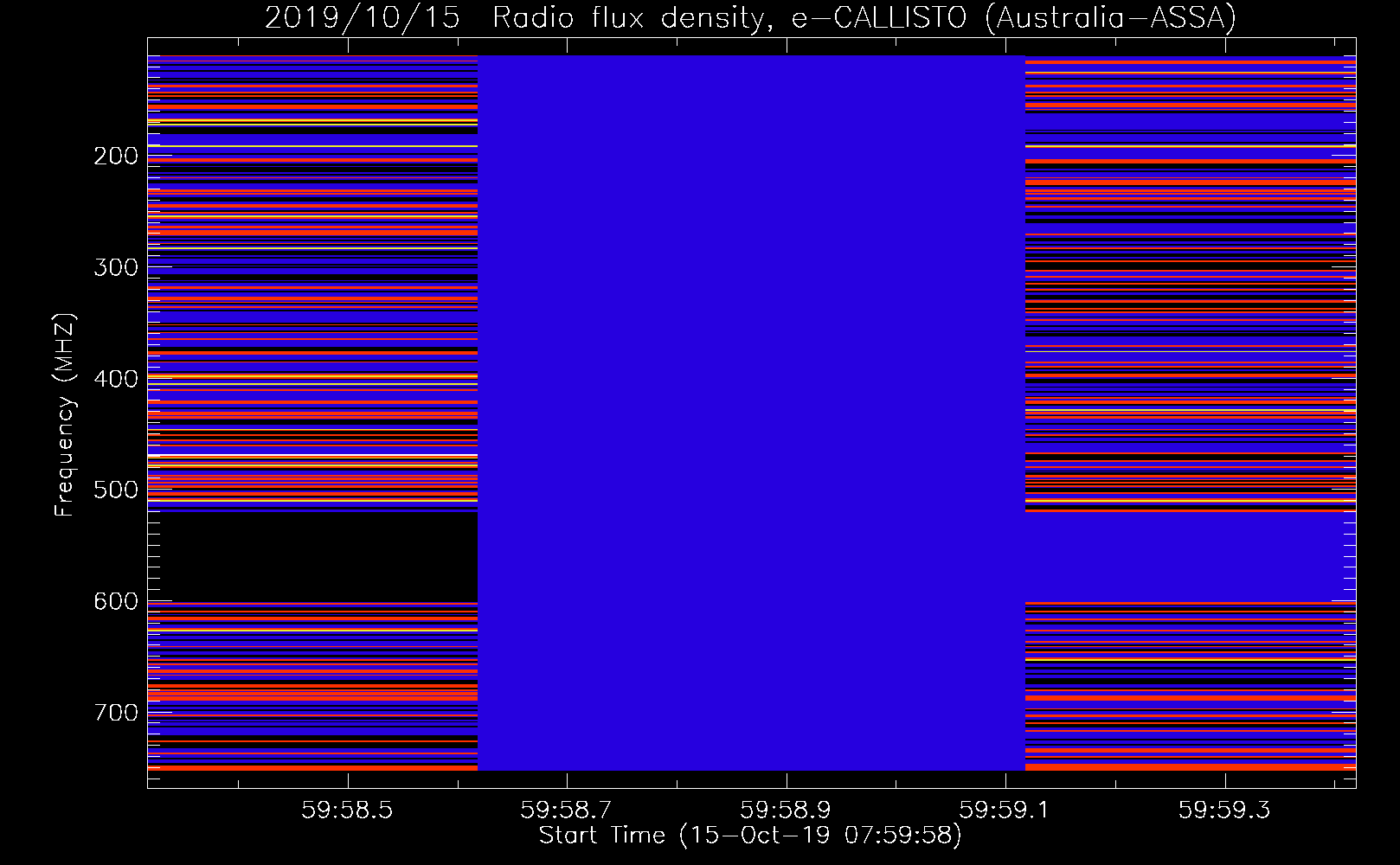This screenshot has height=865, width=1400.
Task: Click the solid blue data-gap region in the spectrogram
Action: click(751, 413)
